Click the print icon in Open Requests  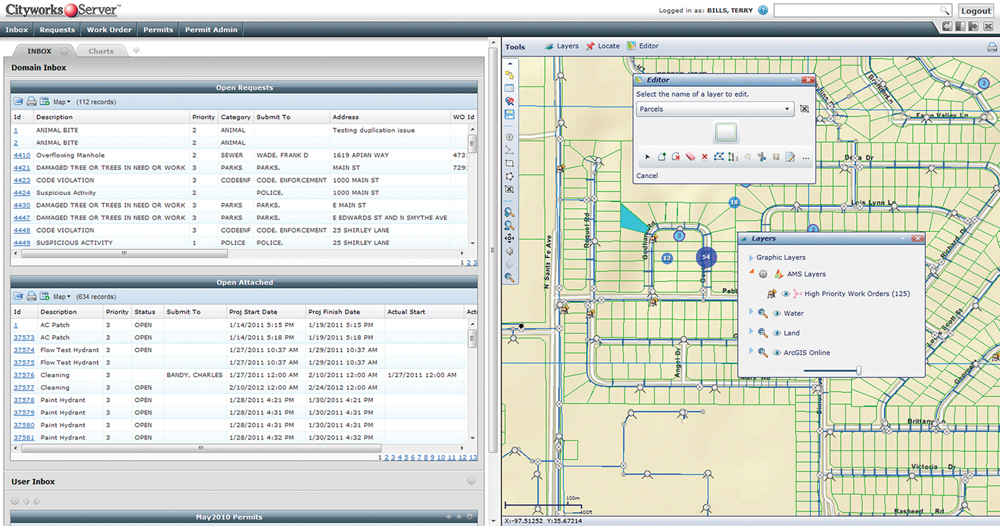[31, 101]
